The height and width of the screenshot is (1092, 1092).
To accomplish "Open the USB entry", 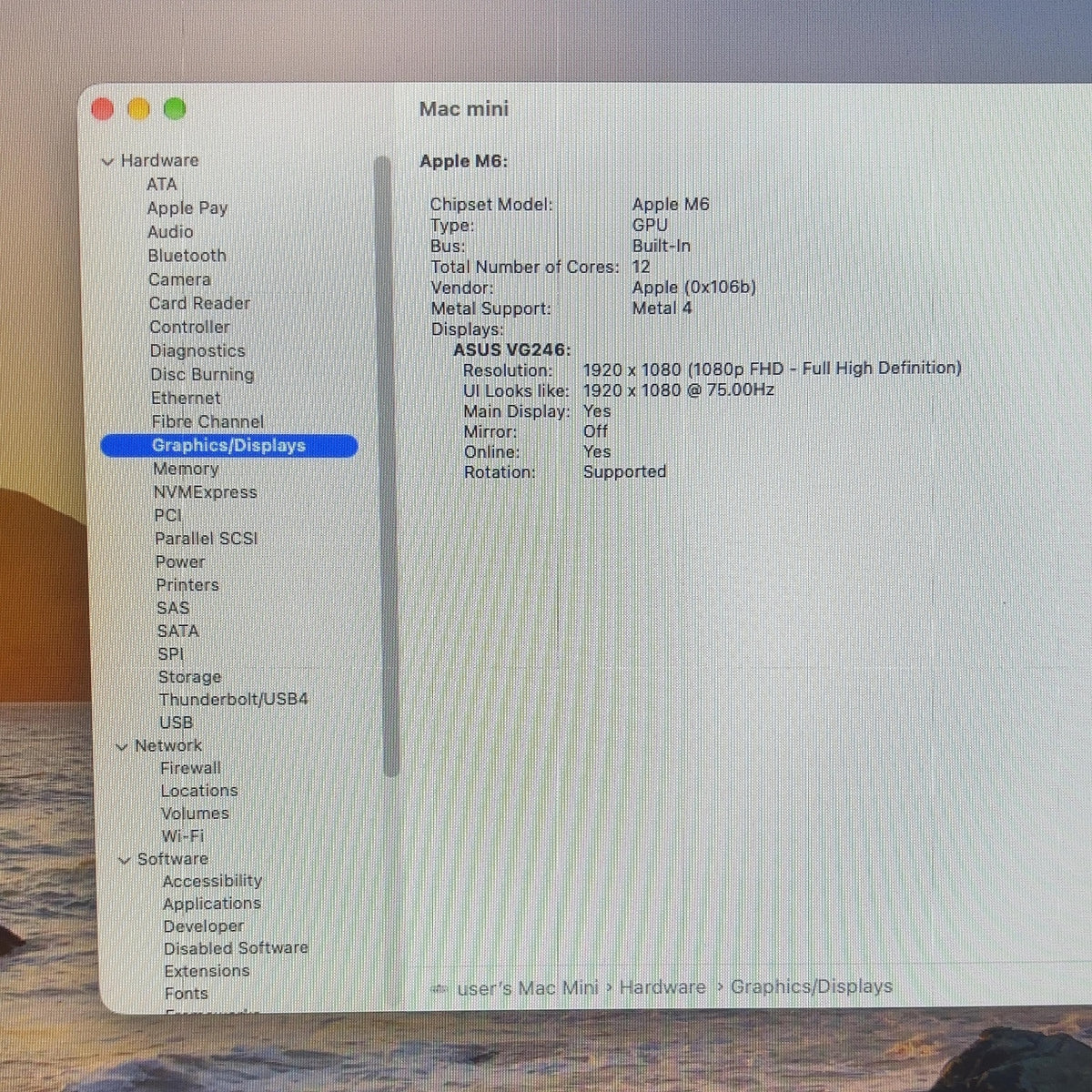I will [176, 723].
